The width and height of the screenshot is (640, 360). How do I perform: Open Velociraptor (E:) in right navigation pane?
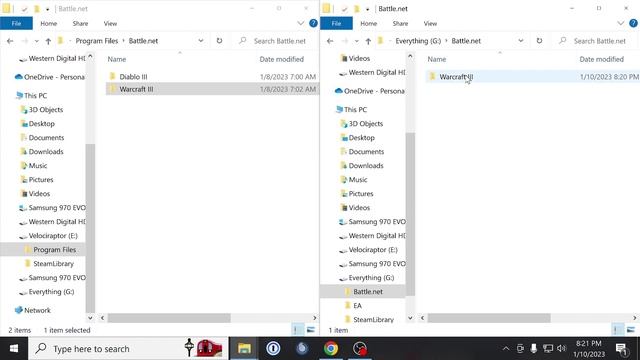[369, 249]
